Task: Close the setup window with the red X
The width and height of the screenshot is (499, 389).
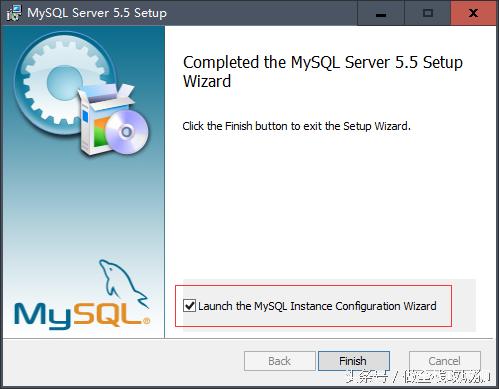Action: click(473, 13)
